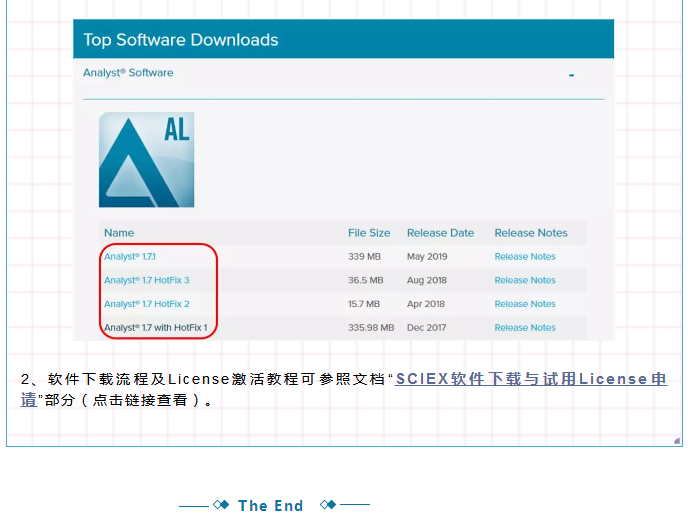Image resolution: width=688 pixels, height=517 pixels.
Task: Click the Analyst AL software logo
Action: pos(147,160)
